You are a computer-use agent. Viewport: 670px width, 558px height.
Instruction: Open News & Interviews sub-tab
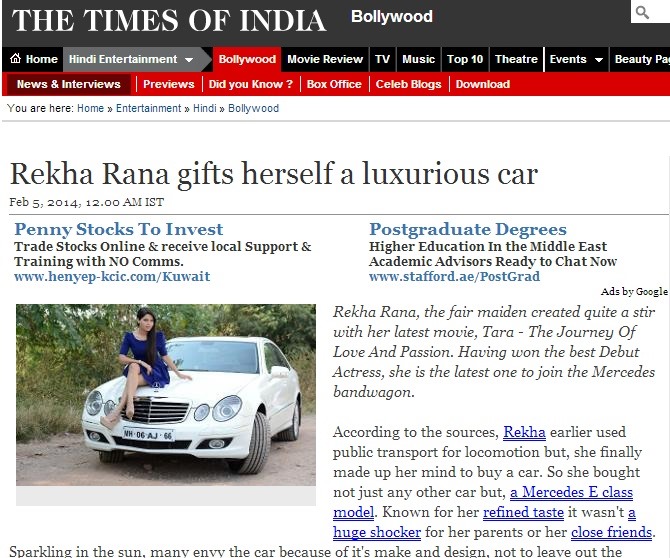click(68, 84)
